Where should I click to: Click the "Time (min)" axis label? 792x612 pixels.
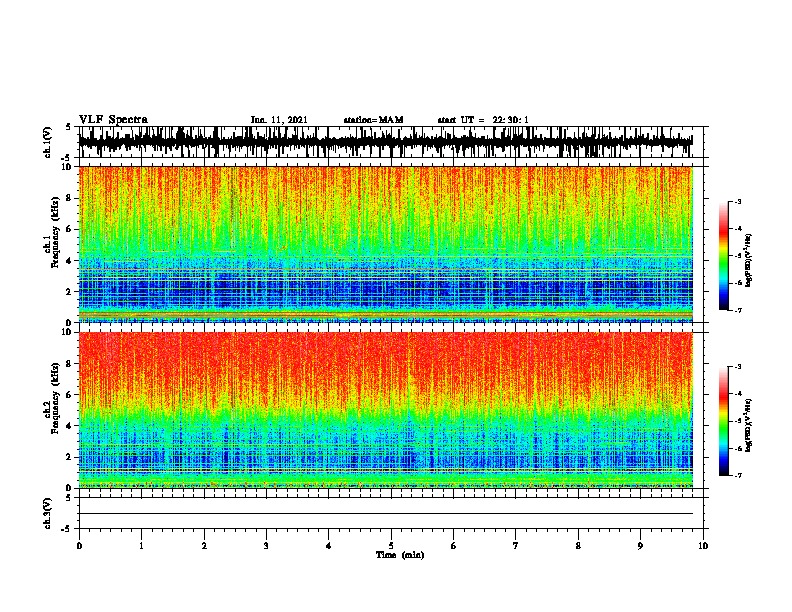click(x=400, y=555)
